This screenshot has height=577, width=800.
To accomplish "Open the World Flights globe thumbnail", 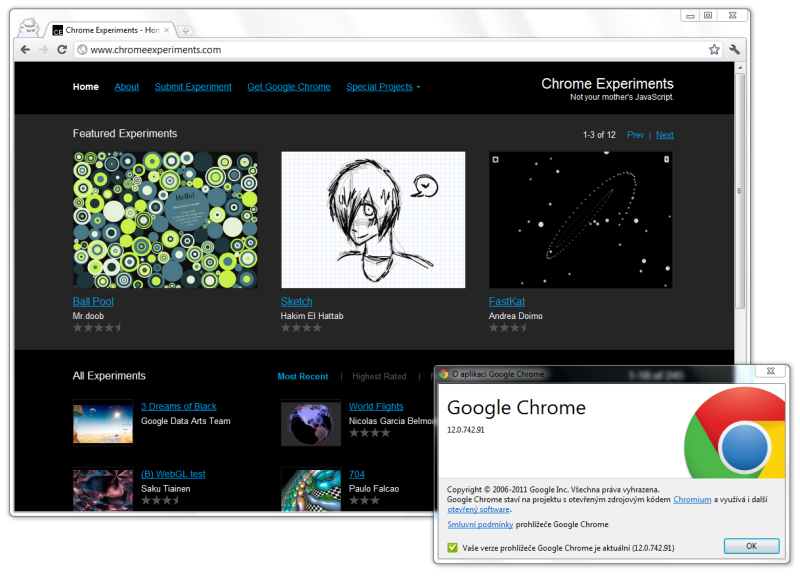I will tap(311, 423).
